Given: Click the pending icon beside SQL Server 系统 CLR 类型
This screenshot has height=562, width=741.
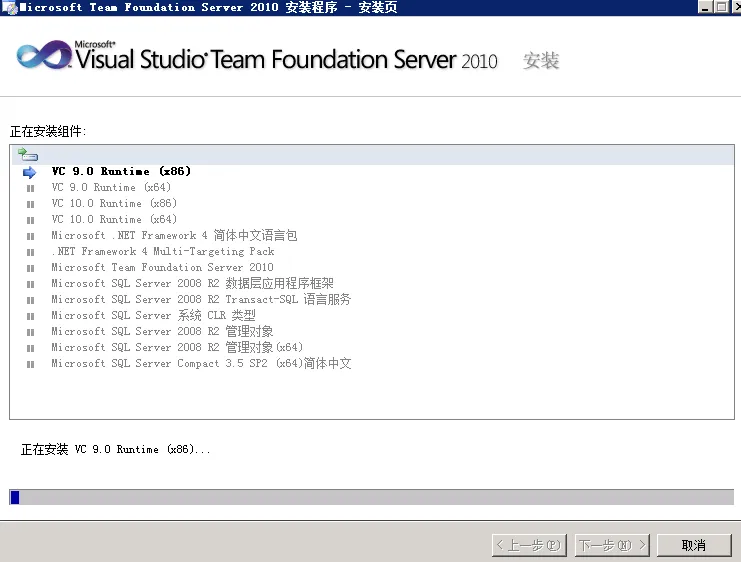Looking at the screenshot, I should 31,316.
